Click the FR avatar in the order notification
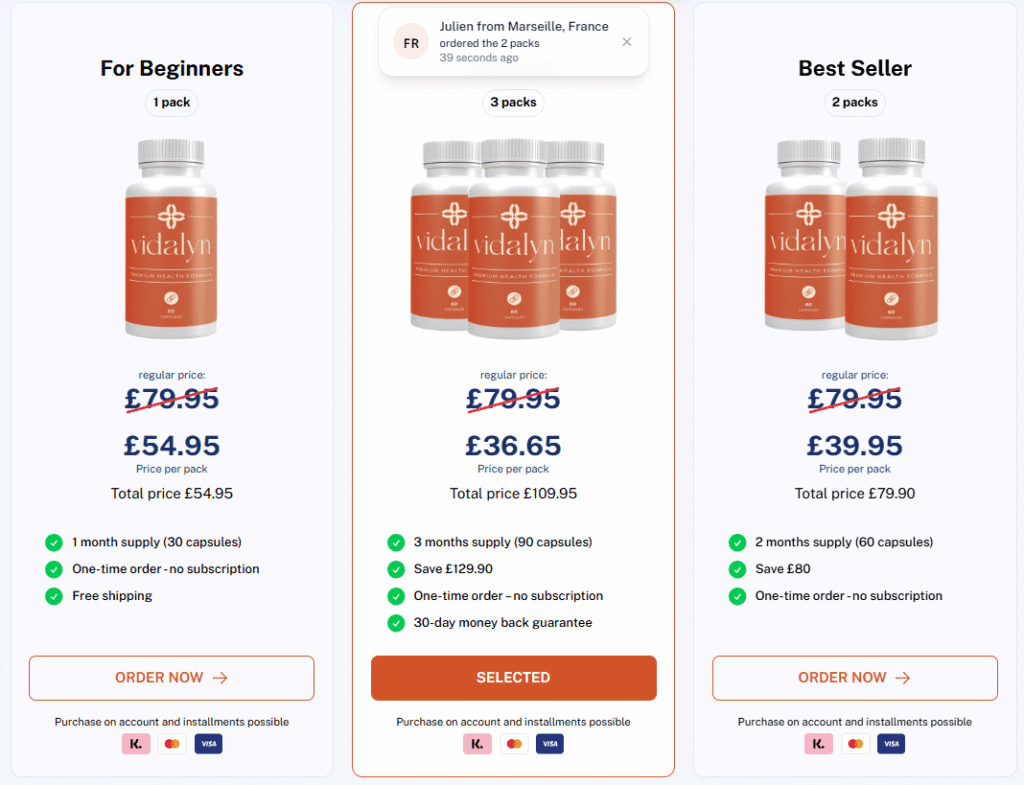Viewport: 1024px width, 785px height. (410, 42)
